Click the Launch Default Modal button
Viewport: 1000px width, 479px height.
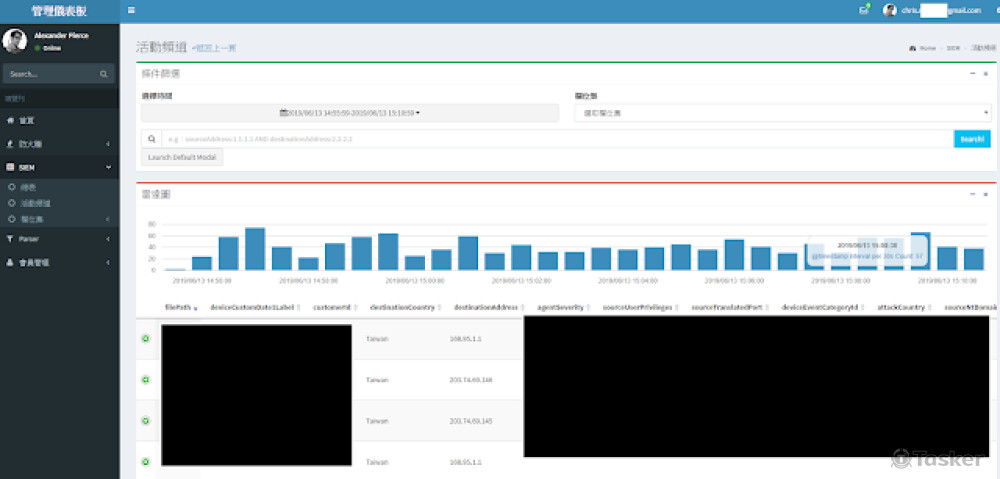coord(182,158)
